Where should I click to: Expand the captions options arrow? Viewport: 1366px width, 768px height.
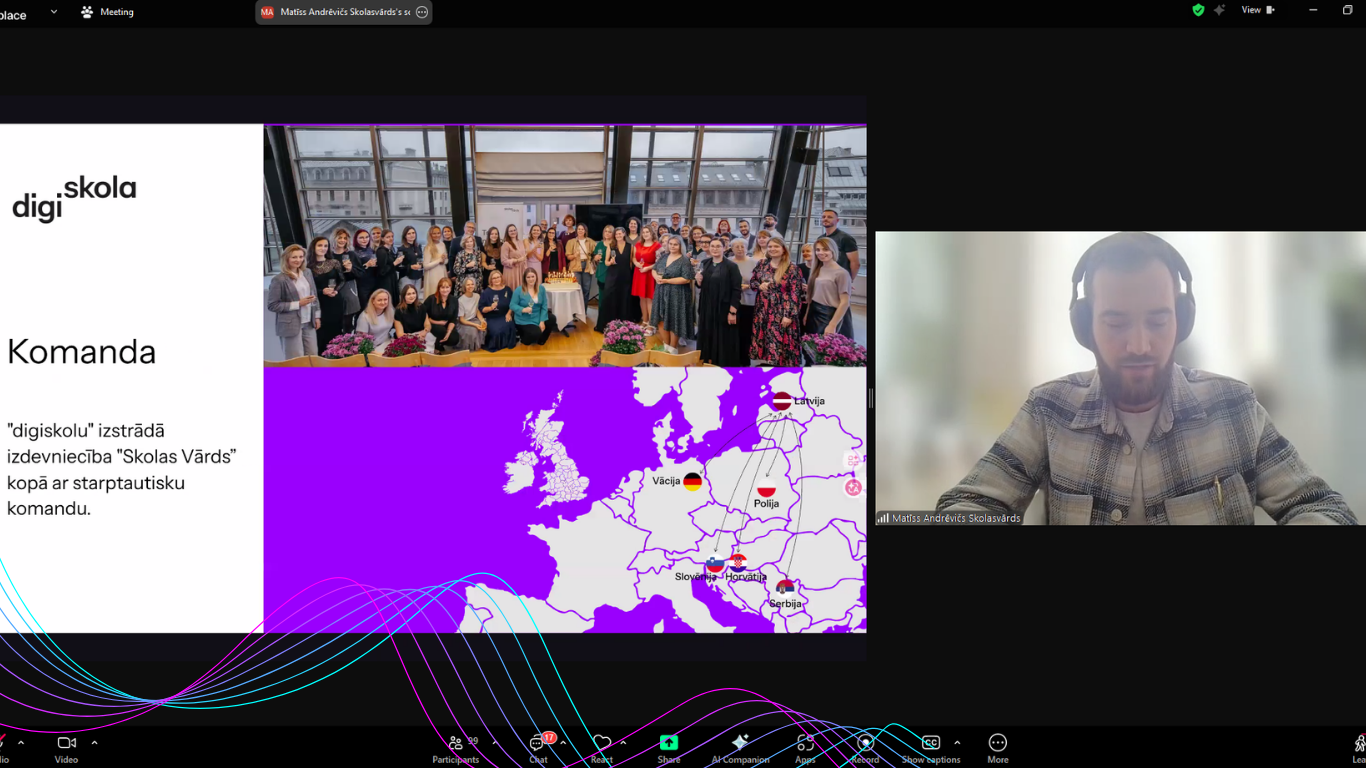[957, 743]
